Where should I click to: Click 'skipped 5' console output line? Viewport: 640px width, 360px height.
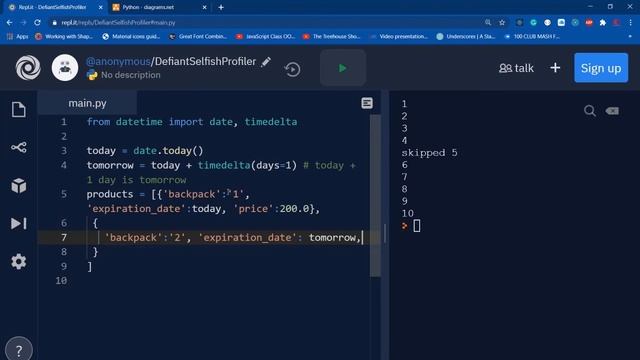[x=429, y=153]
